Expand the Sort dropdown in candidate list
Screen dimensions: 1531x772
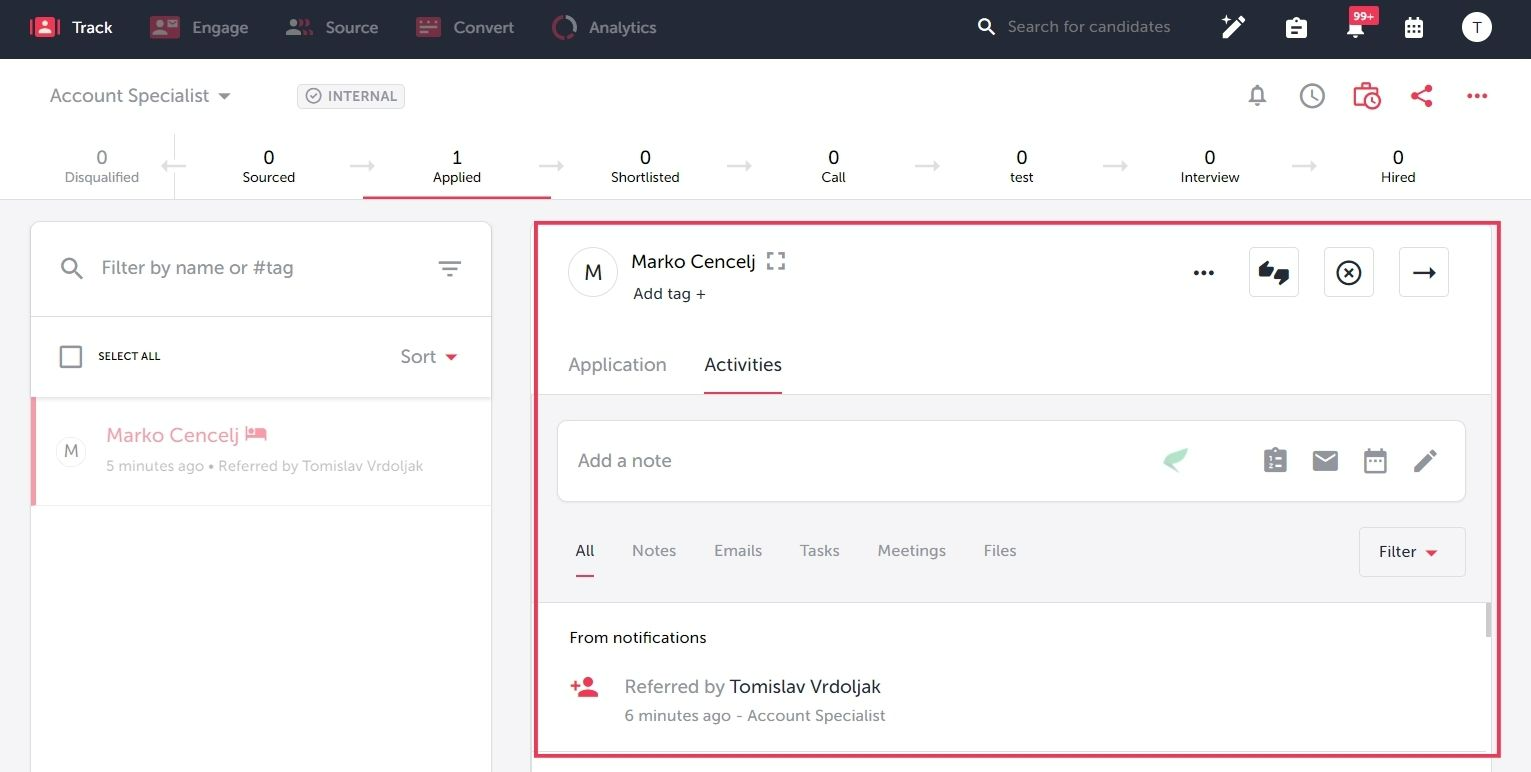[428, 356]
